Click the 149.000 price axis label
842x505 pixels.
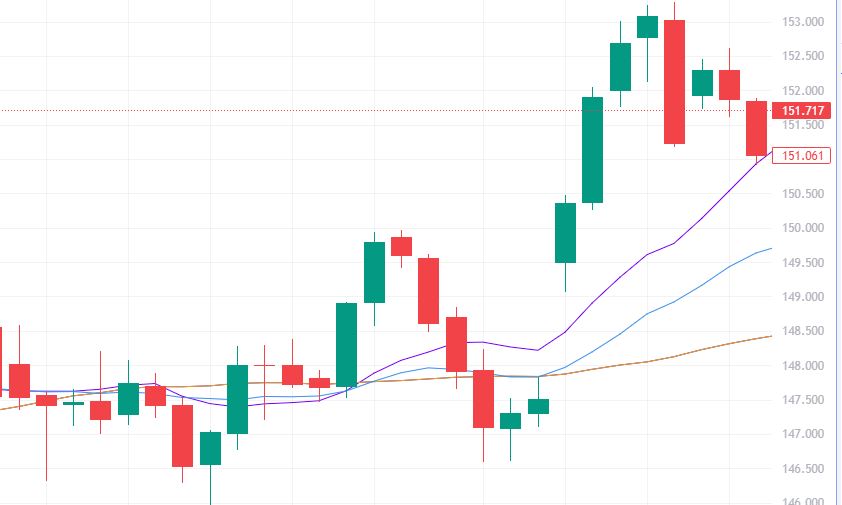click(803, 297)
